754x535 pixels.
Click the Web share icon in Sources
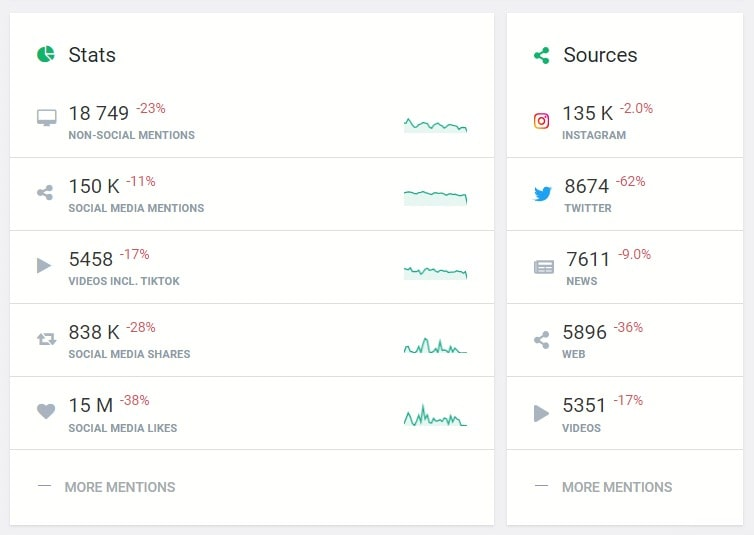click(542, 340)
